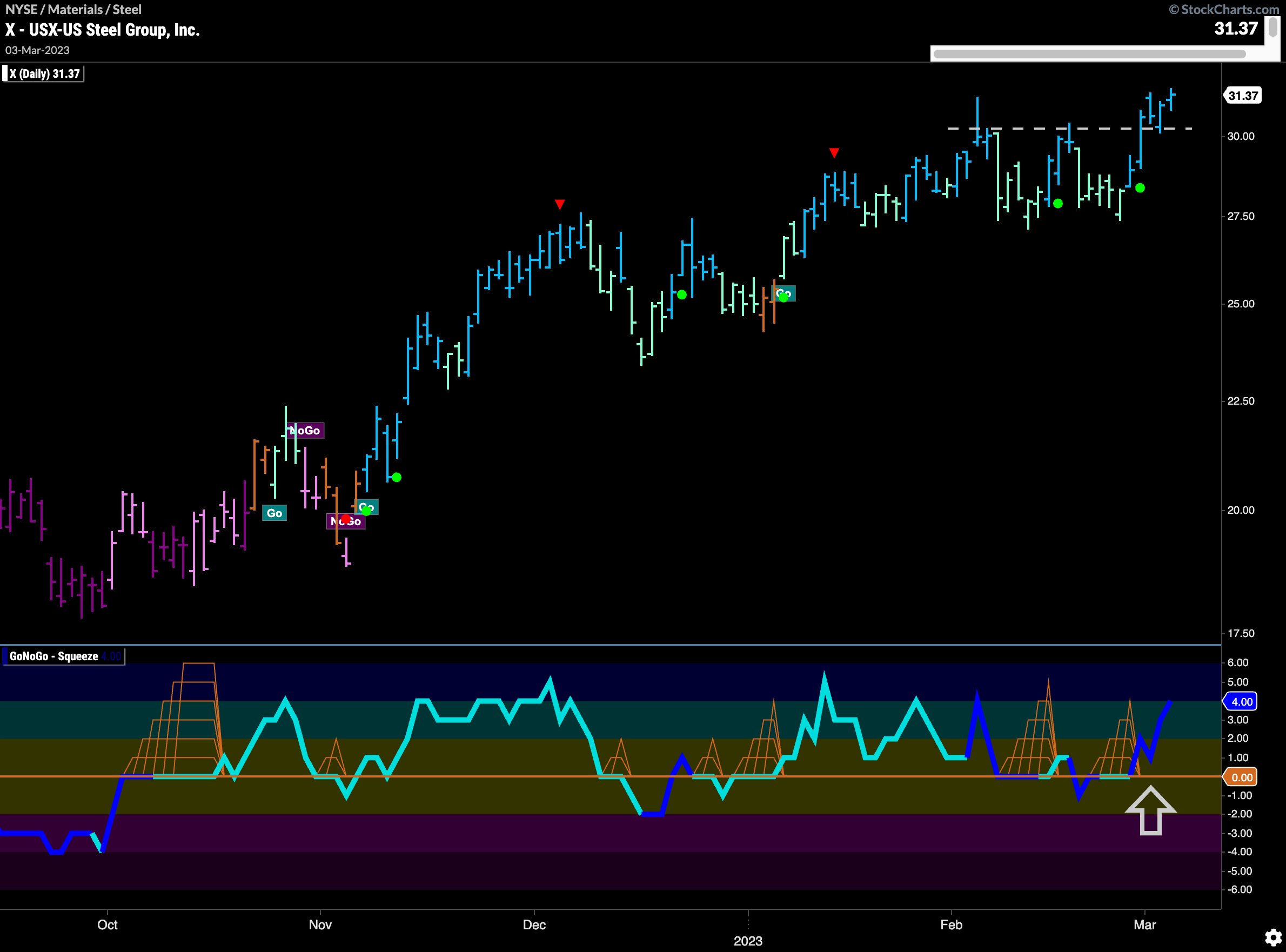Click the 'NYSE / Materials / Steel' breadcrumb text
Viewport: 1286px width, 952px height.
pos(73,10)
